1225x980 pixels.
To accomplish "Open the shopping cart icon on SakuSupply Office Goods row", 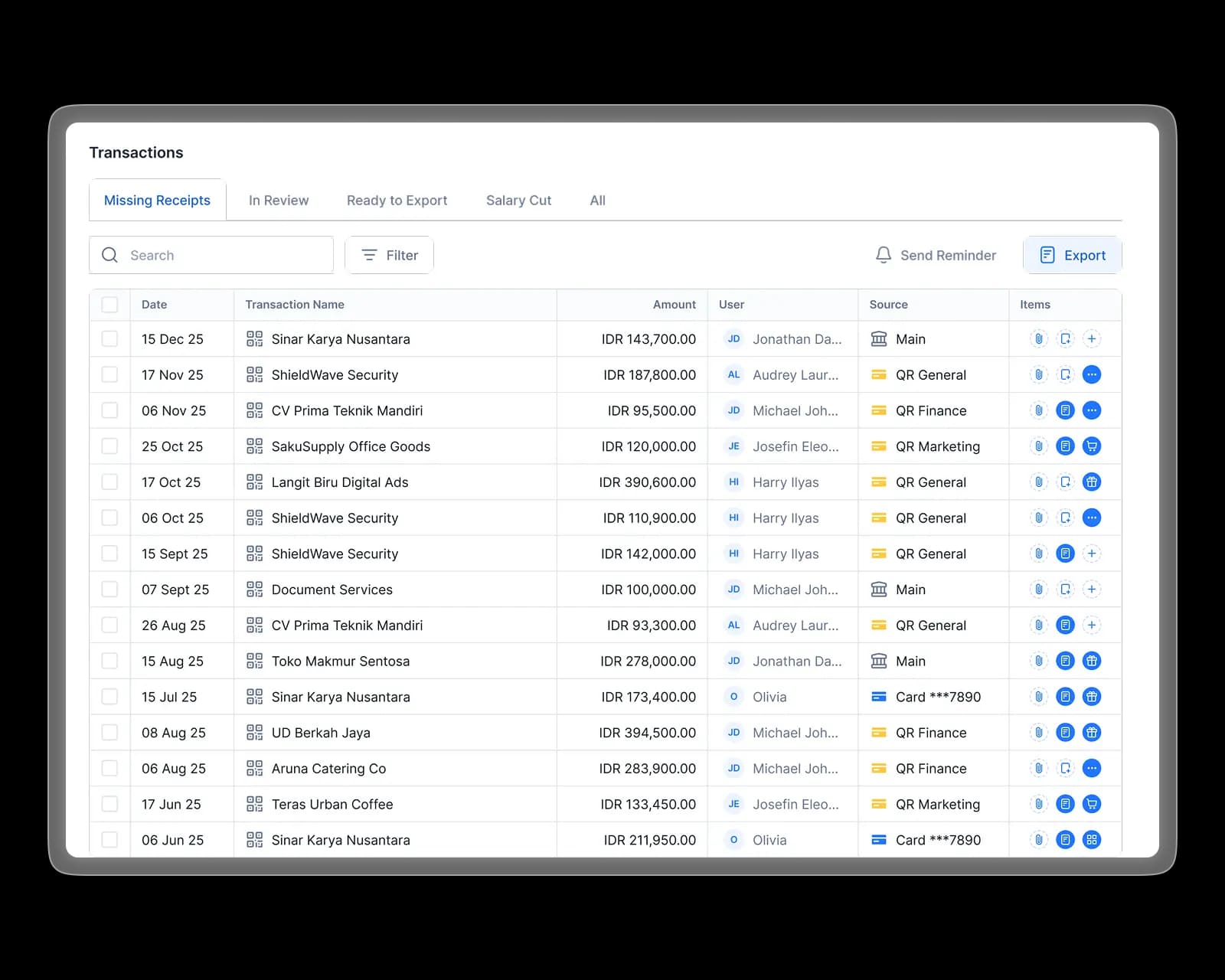I will pyautogui.click(x=1092, y=446).
